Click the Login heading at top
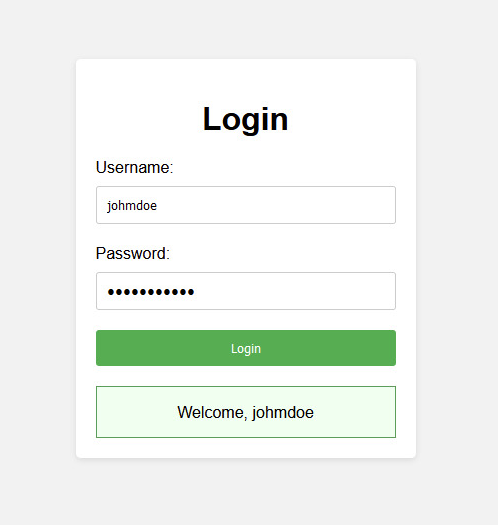 245,119
